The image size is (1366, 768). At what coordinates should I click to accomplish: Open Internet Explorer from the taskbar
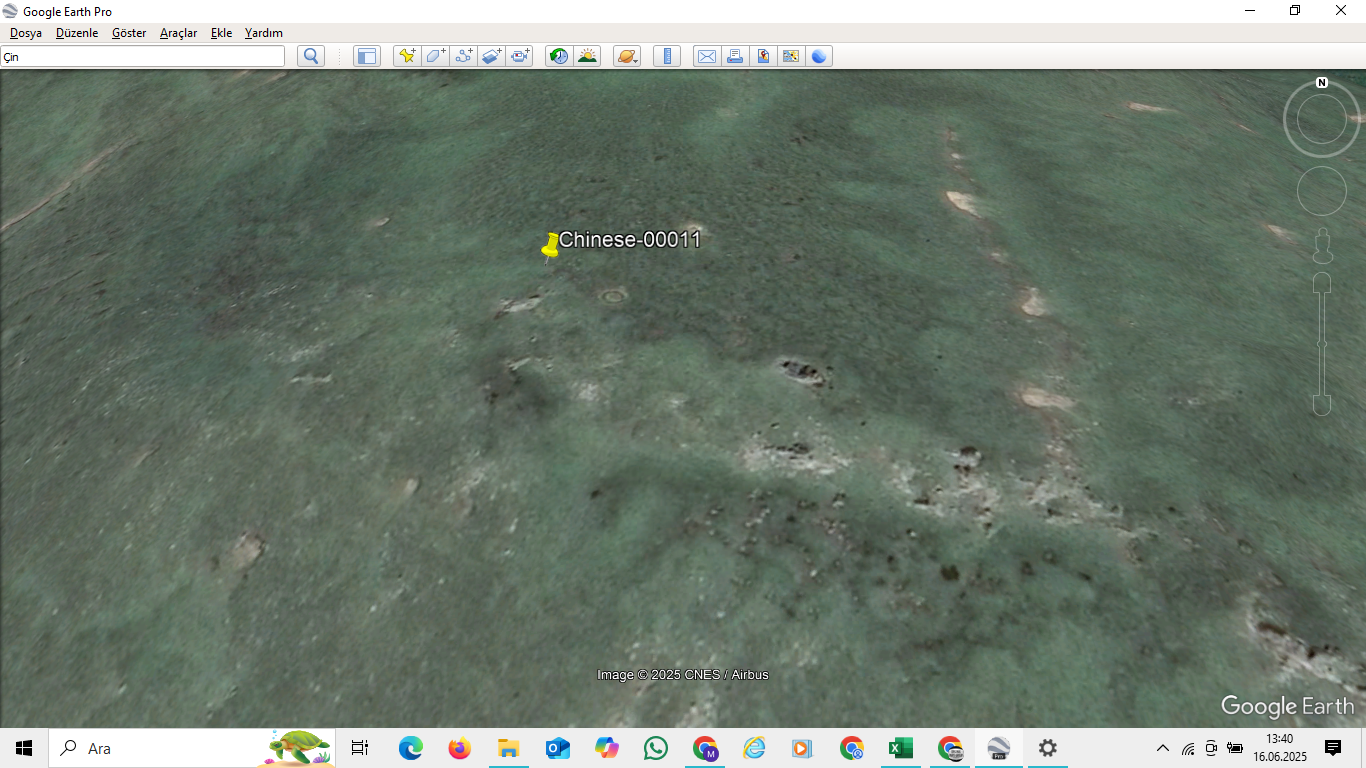754,748
